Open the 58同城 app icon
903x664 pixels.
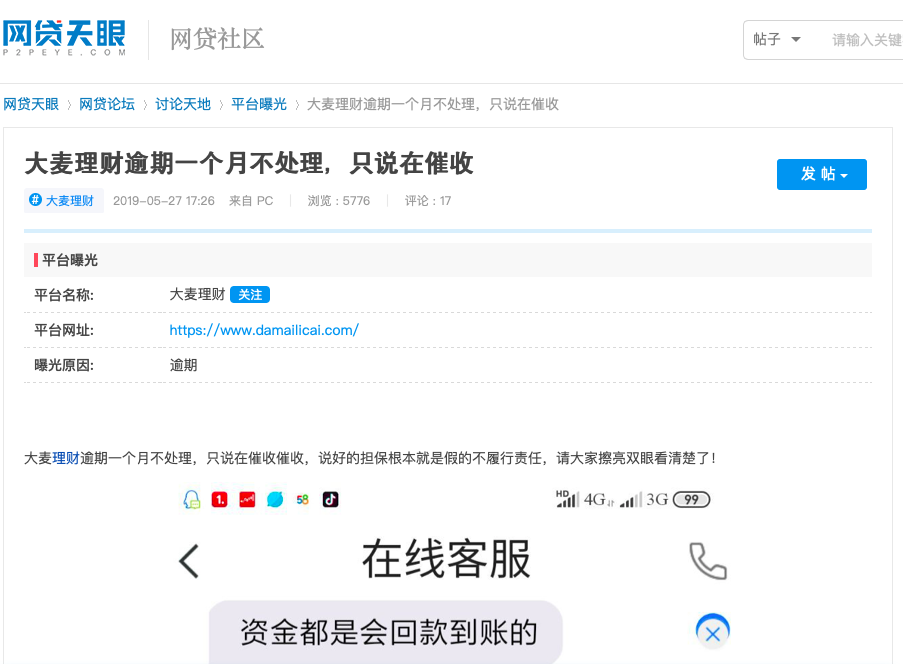(x=302, y=499)
